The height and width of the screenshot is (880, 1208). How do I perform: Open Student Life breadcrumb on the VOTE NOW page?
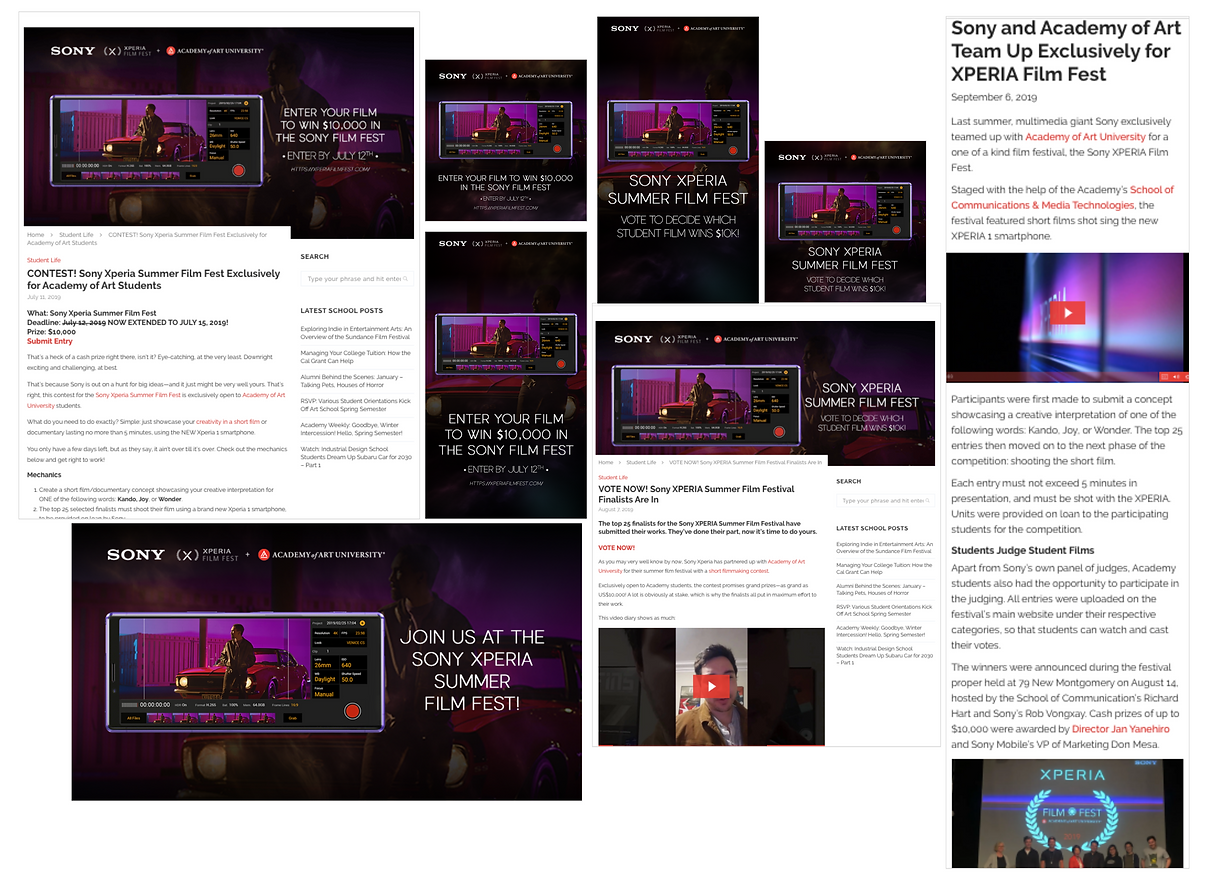tap(642, 463)
